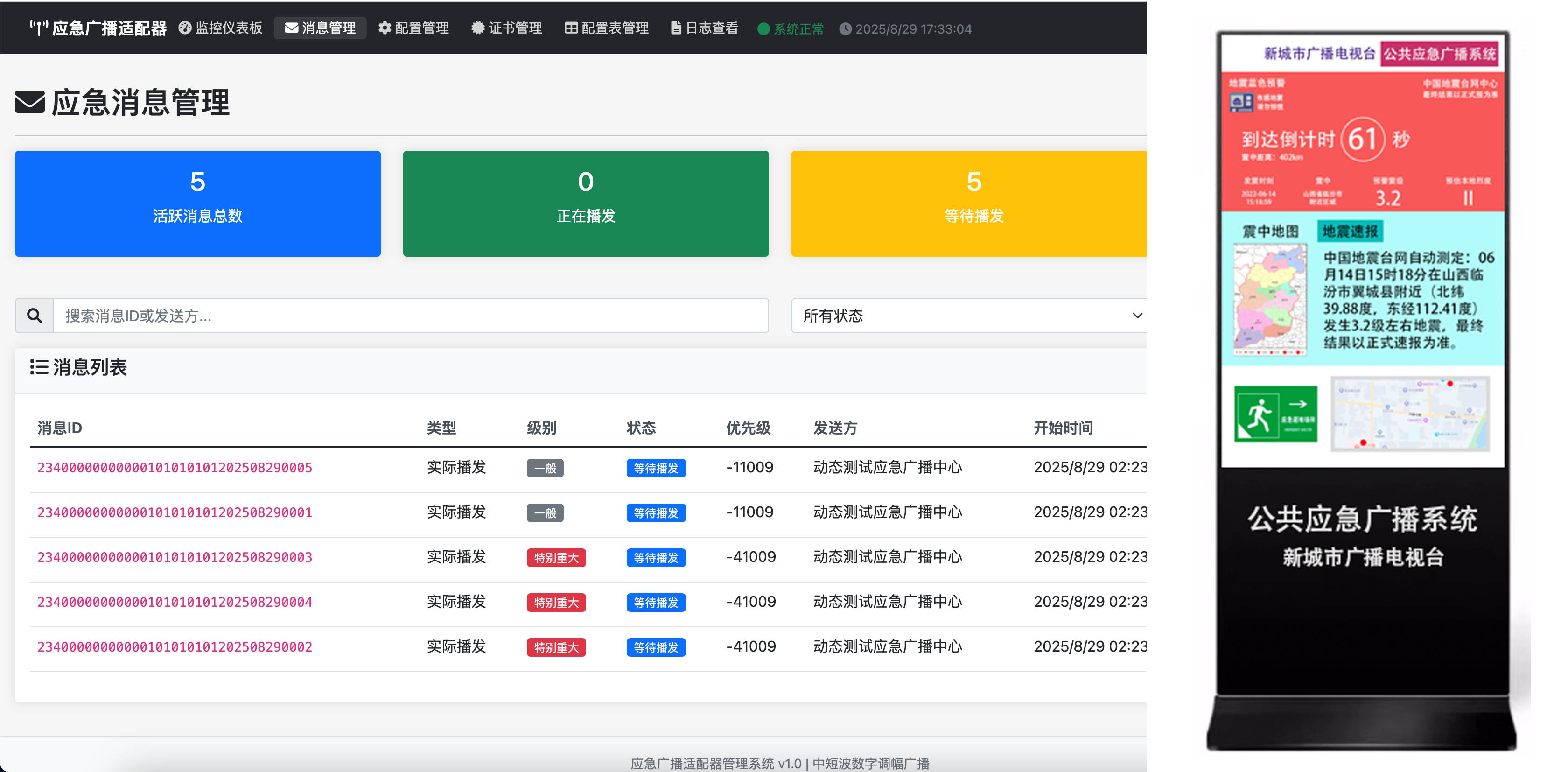Click the table icon beside 配置表管理
Image resolution: width=1568 pixels, height=772 pixels.
tap(571, 28)
